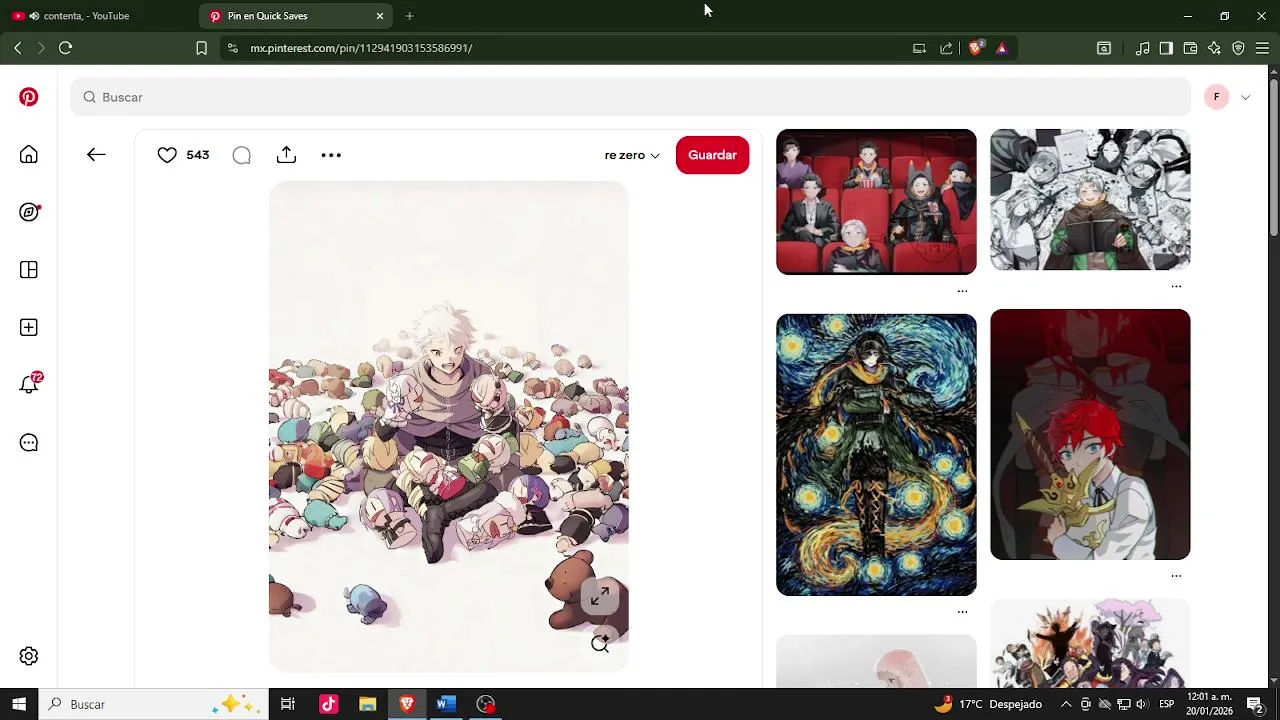Open options dots under starry night pin

point(962,612)
